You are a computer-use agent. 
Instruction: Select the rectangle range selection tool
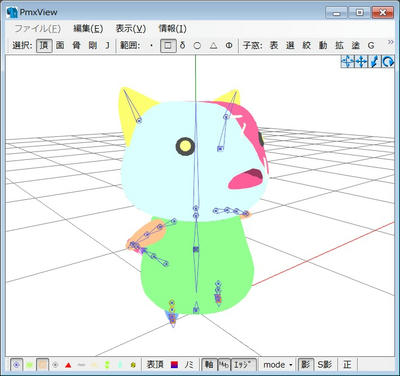168,45
